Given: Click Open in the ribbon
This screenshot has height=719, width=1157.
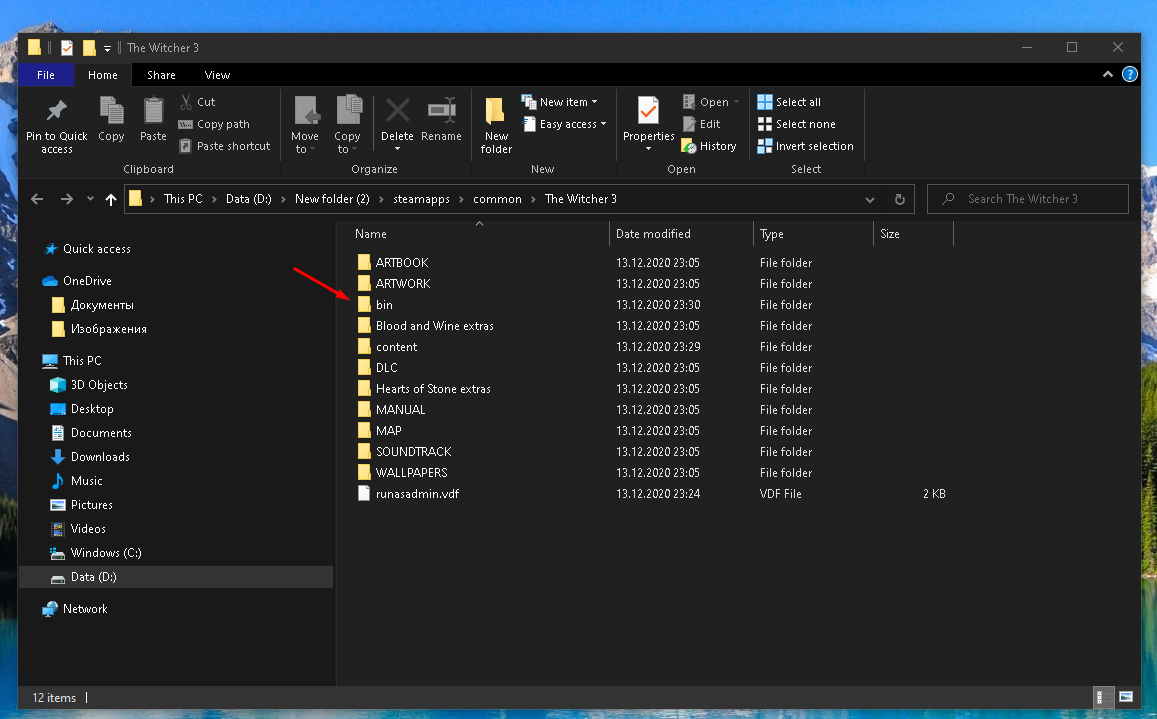Looking at the screenshot, I should coord(710,102).
